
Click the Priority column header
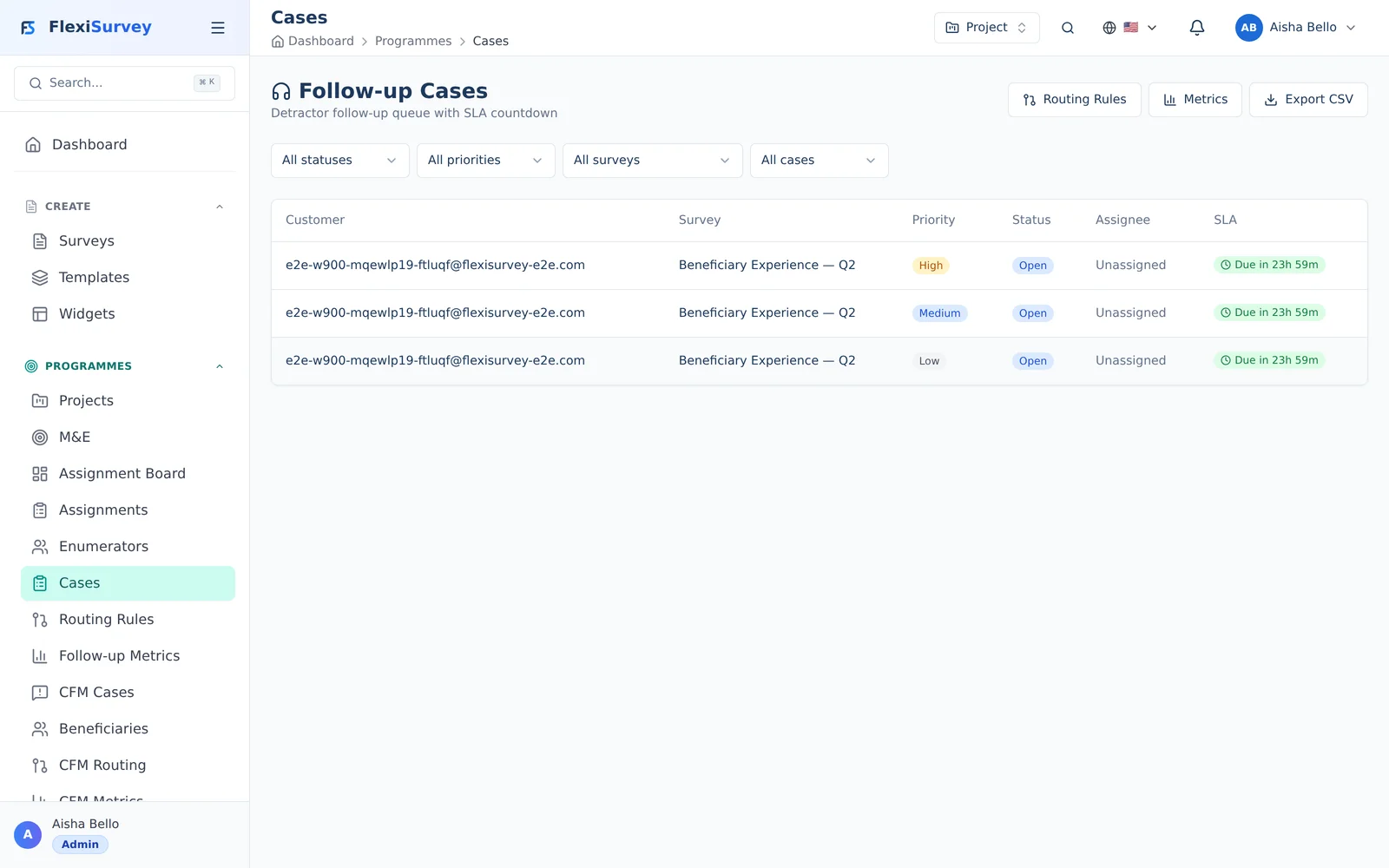click(933, 220)
